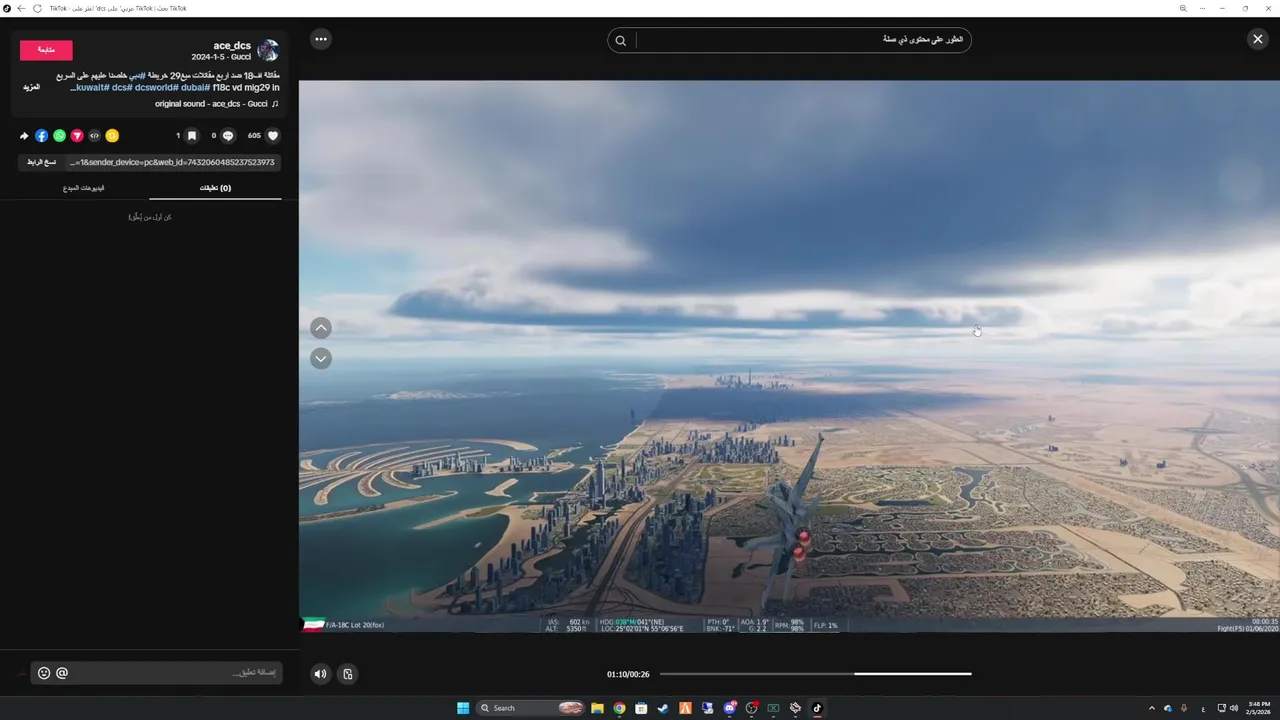Screen dimensions: 1280x720
Task: Reload the page with the refresh icon
Action: click(38, 8)
